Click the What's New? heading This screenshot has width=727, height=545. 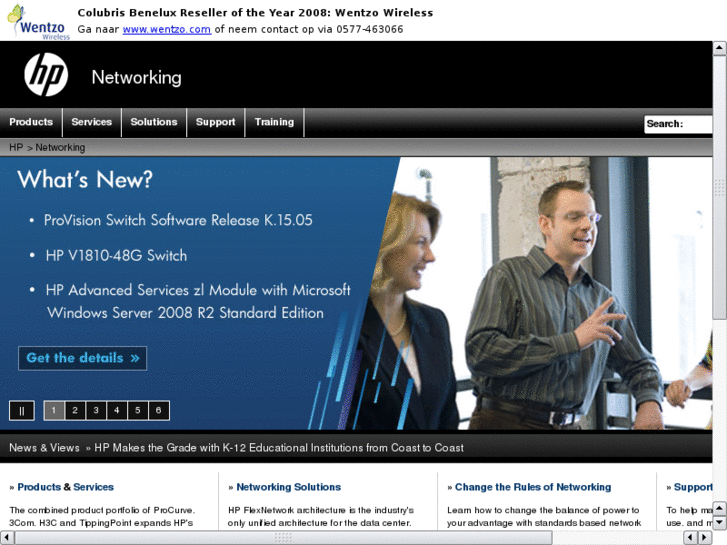pyautogui.click(x=85, y=179)
